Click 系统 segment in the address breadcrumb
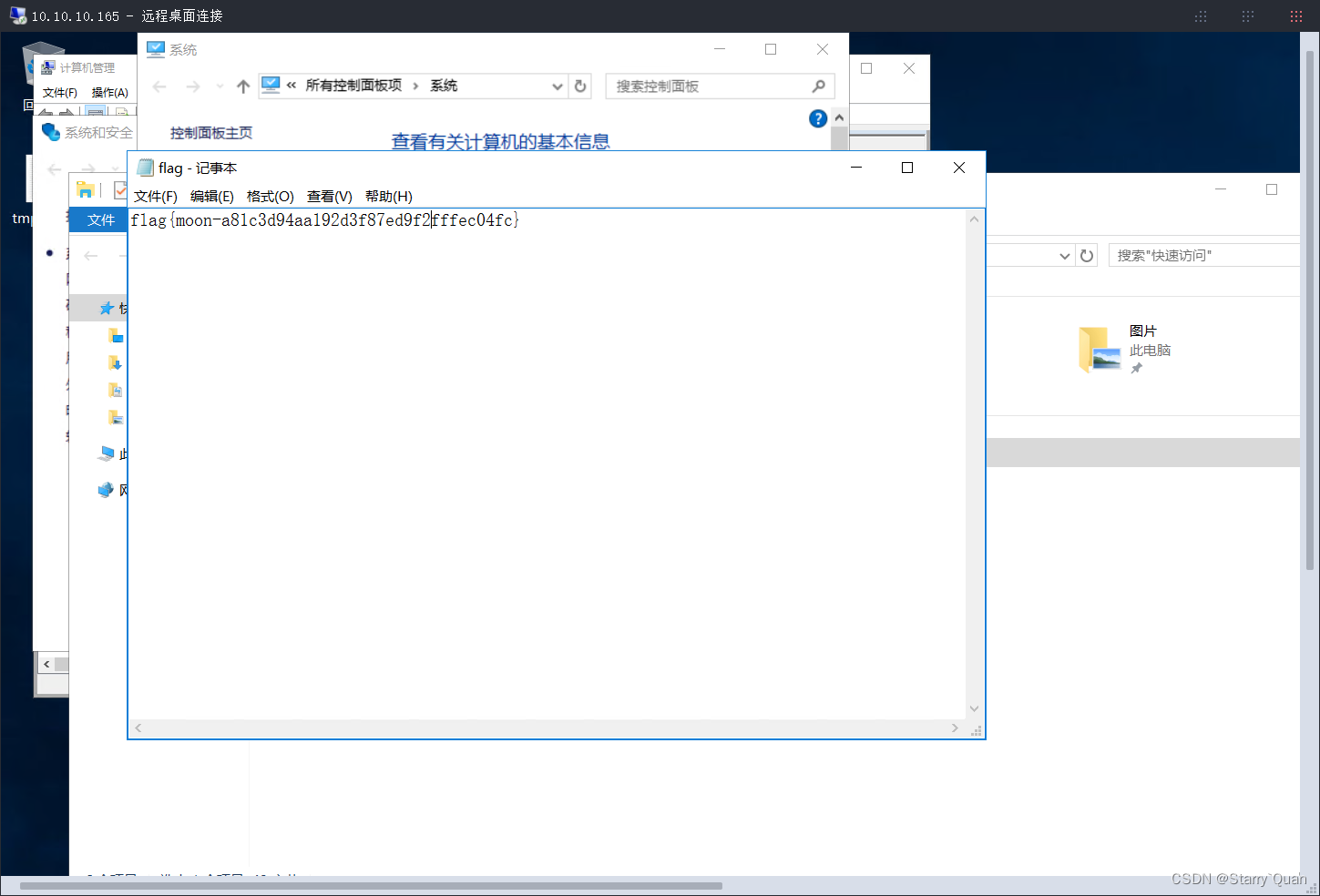 click(444, 86)
